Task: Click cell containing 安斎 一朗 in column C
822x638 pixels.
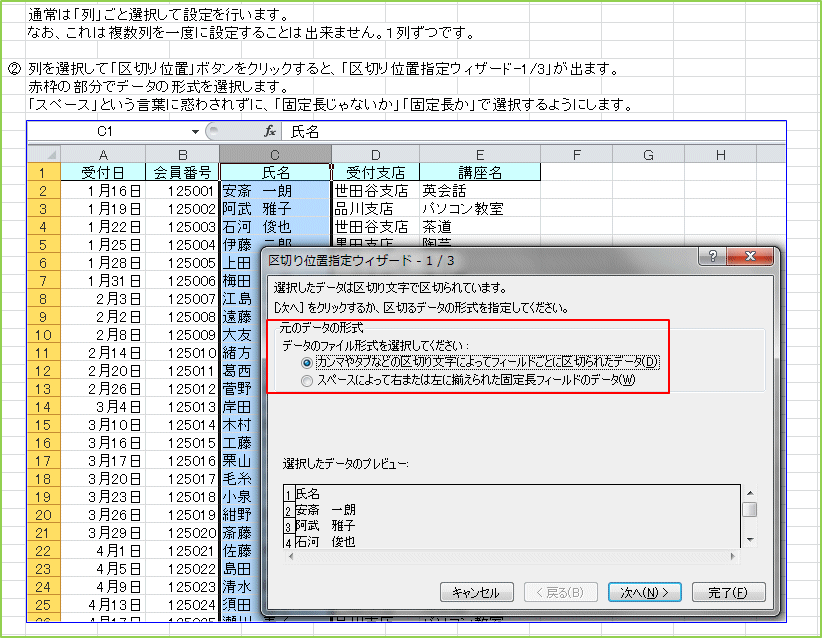Action: pos(275,190)
